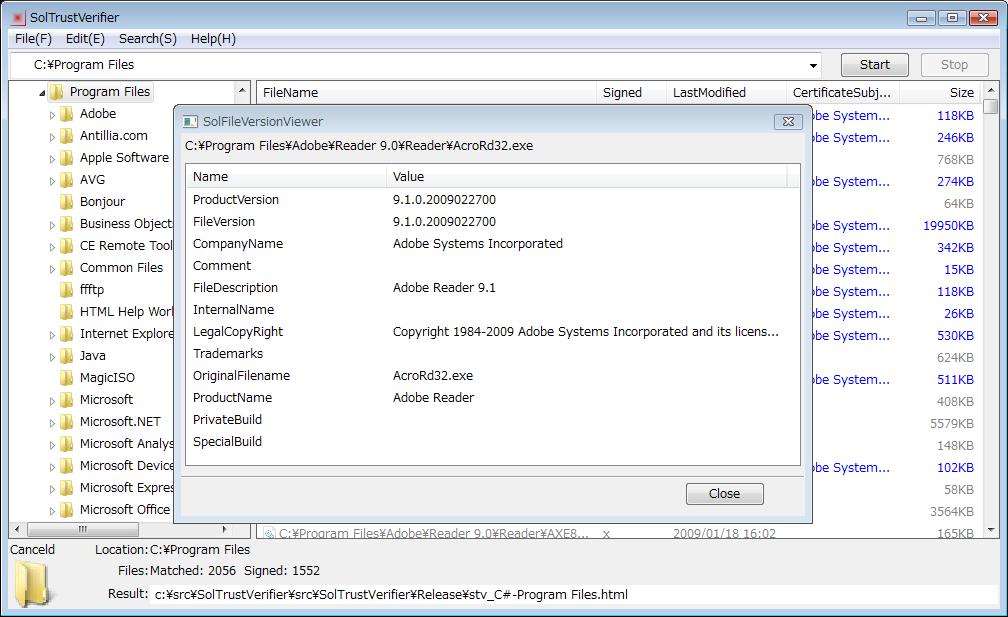Viewport: 1008px width, 617px height.
Task: Click the Microsoft Device folder icon
Action: click(67, 466)
